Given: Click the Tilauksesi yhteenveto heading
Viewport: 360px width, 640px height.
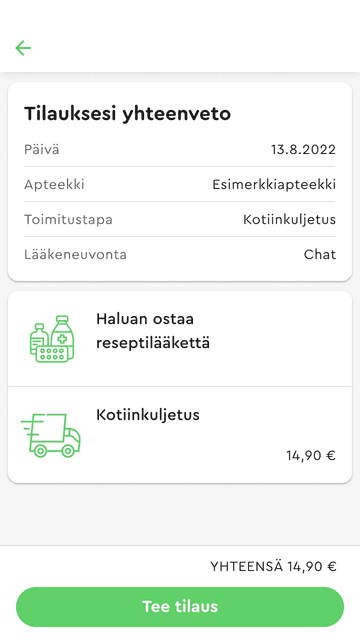Looking at the screenshot, I should [x=127, y=113].
